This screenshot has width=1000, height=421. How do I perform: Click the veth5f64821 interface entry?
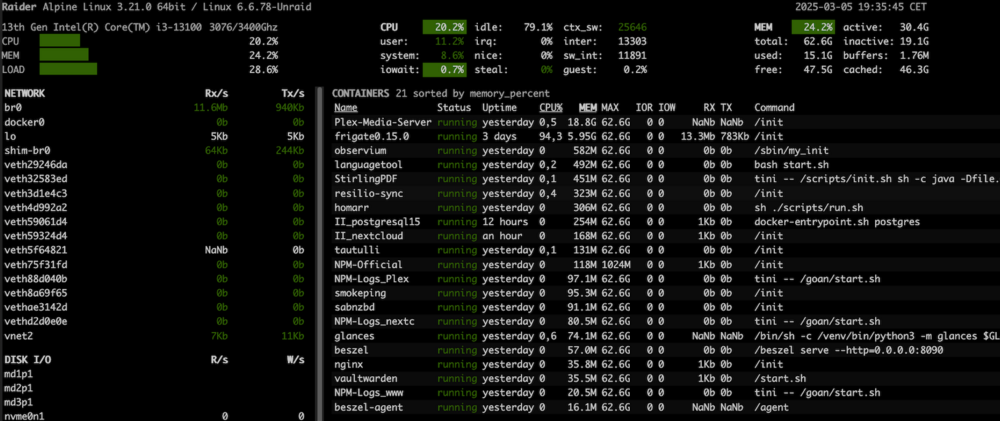pyautogui.click(x=36, y=250)
